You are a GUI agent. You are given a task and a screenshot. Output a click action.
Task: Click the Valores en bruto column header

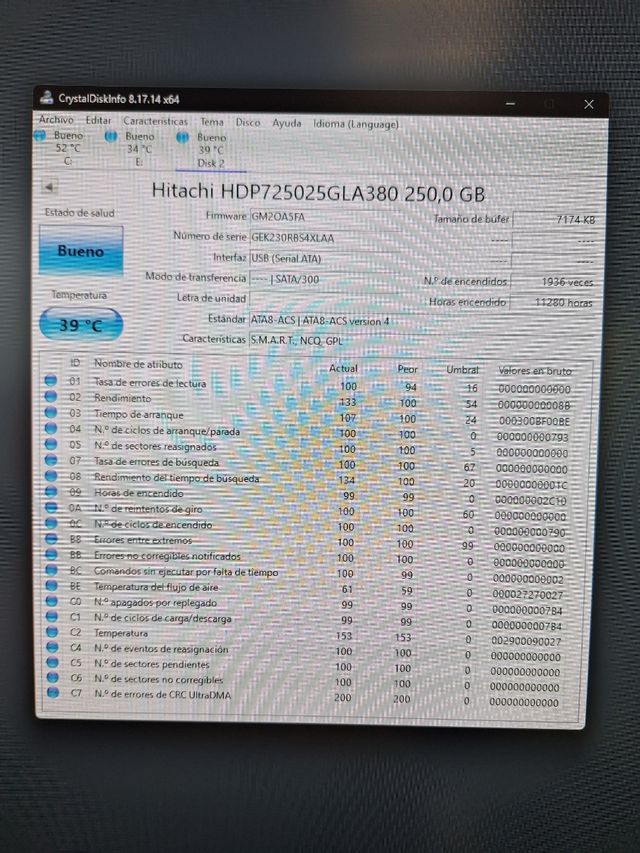pos(536,371)
